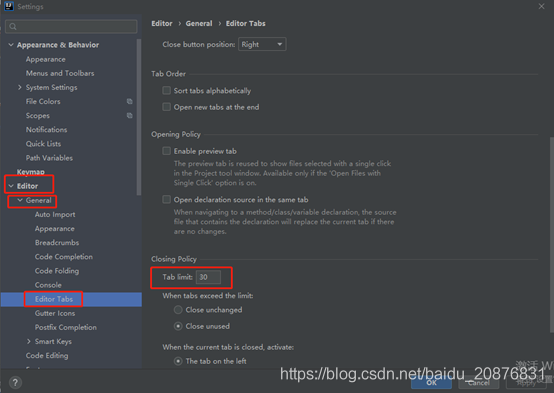Click the search magnifier icon in settings
554x393 pixels.
13,27
